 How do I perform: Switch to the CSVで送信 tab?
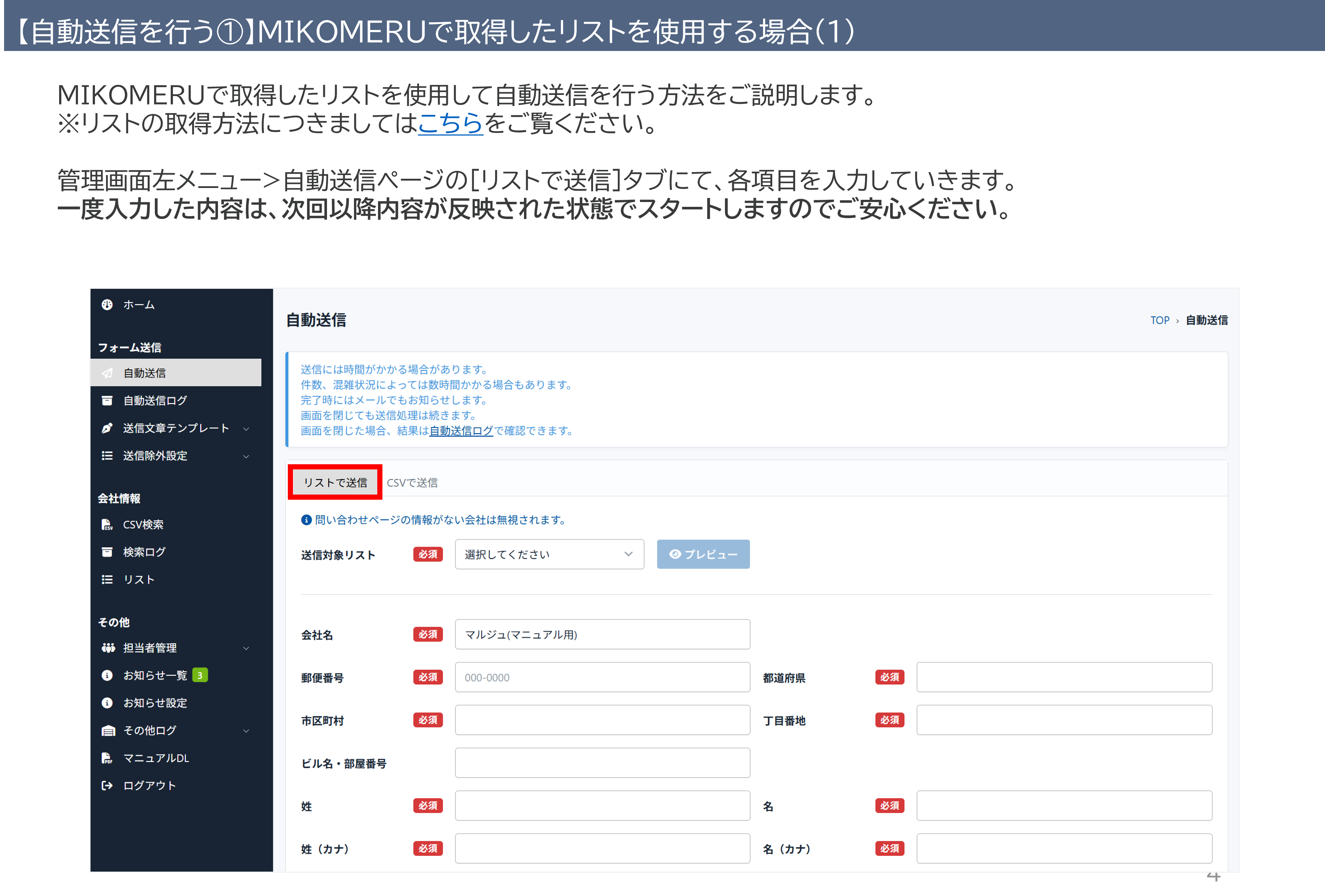tap(412, 483)
